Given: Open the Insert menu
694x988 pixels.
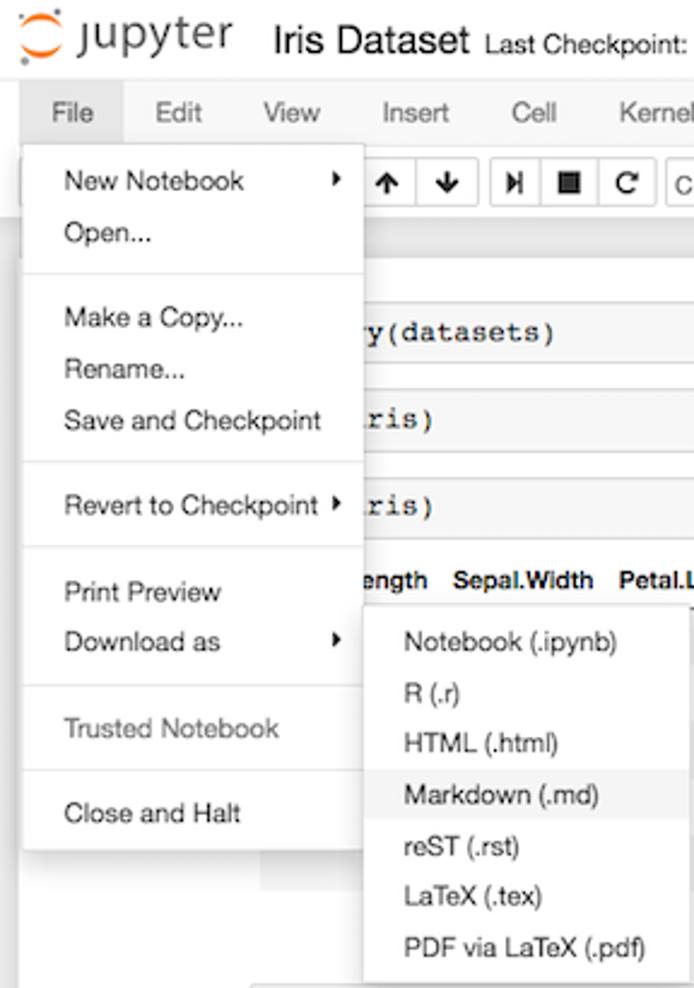Looking at the screenshot, I should click(414, 113).
